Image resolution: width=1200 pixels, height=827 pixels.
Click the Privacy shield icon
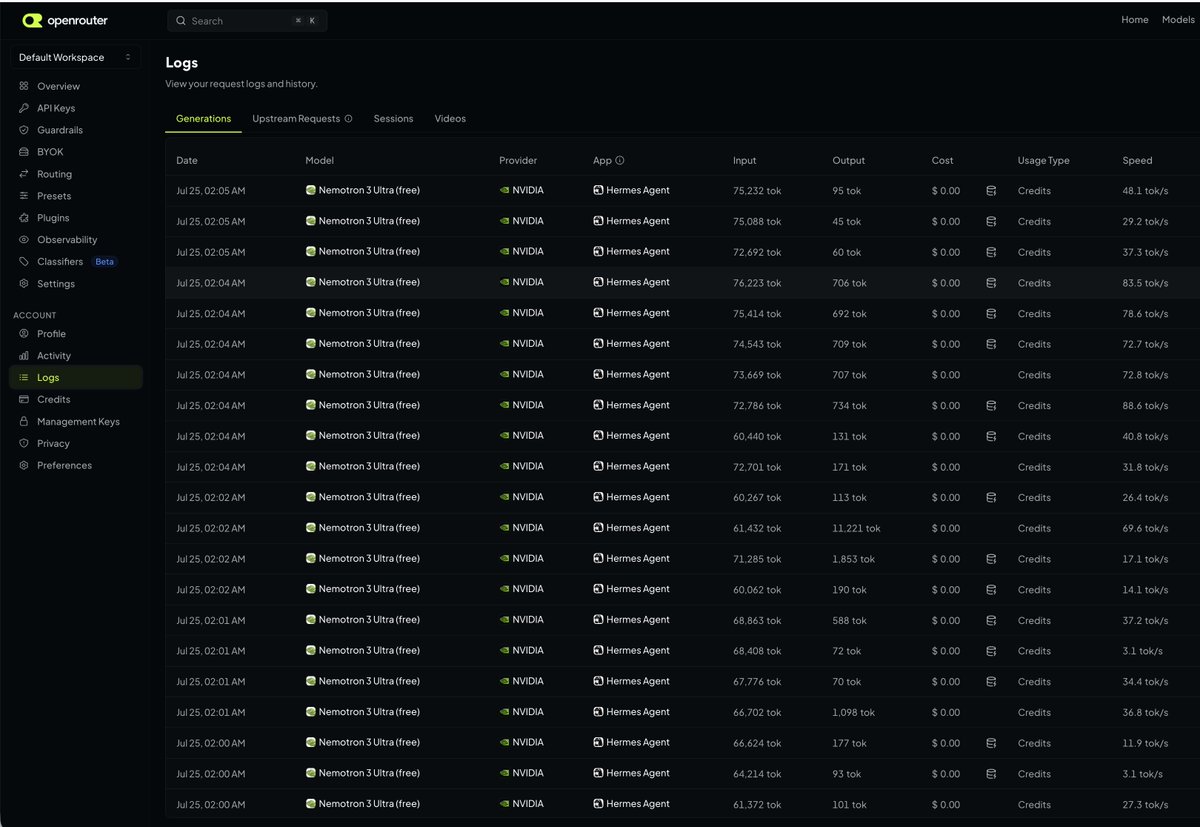pos(24,443)
